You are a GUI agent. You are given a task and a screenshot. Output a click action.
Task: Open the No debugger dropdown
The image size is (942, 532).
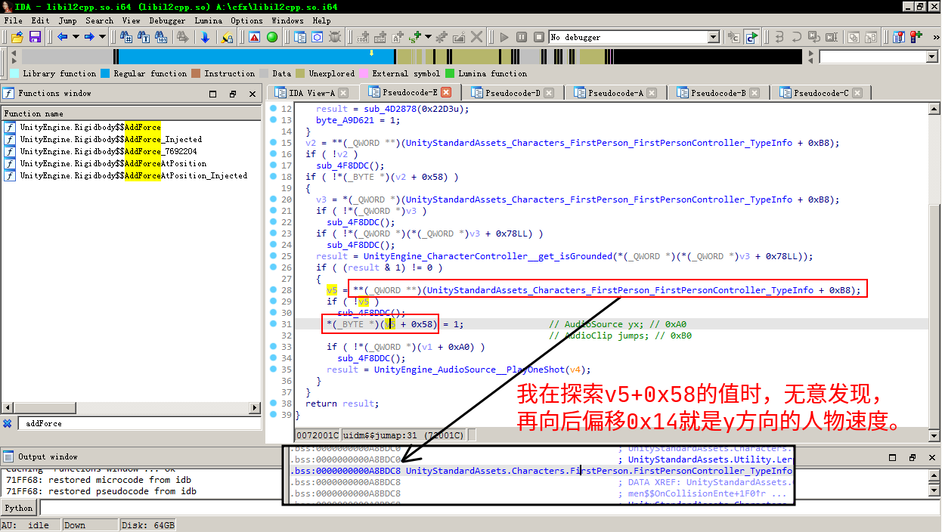click(713, 37)
